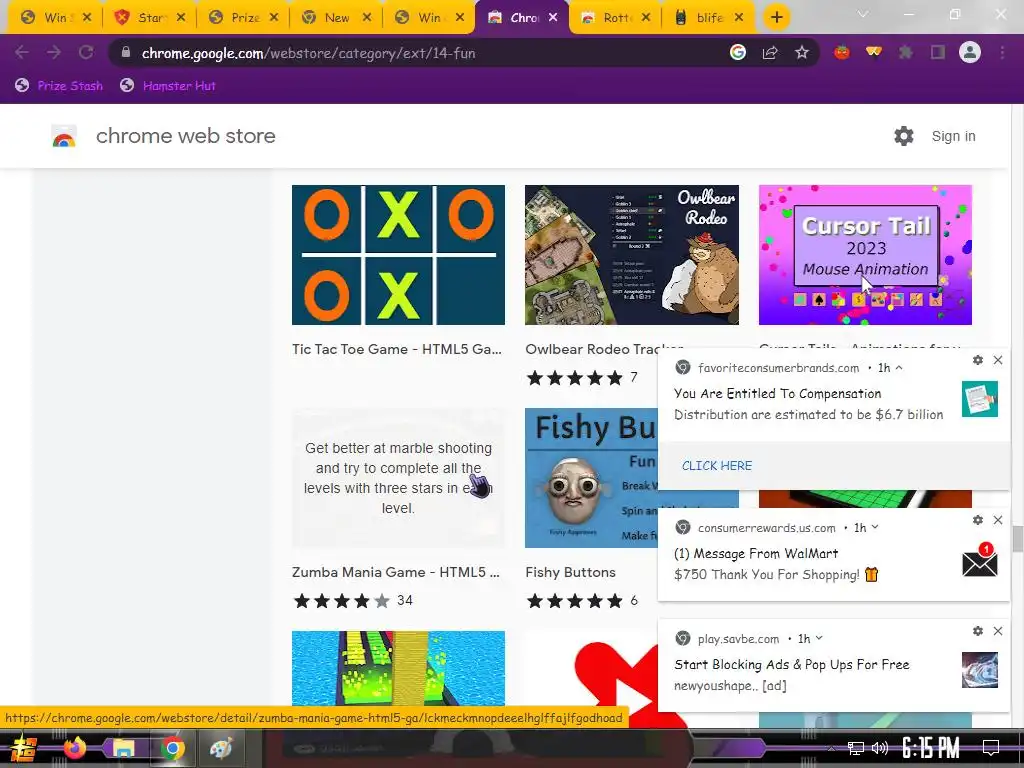
Task: Click the Zumba Mania description card
Action: [398, 478]
